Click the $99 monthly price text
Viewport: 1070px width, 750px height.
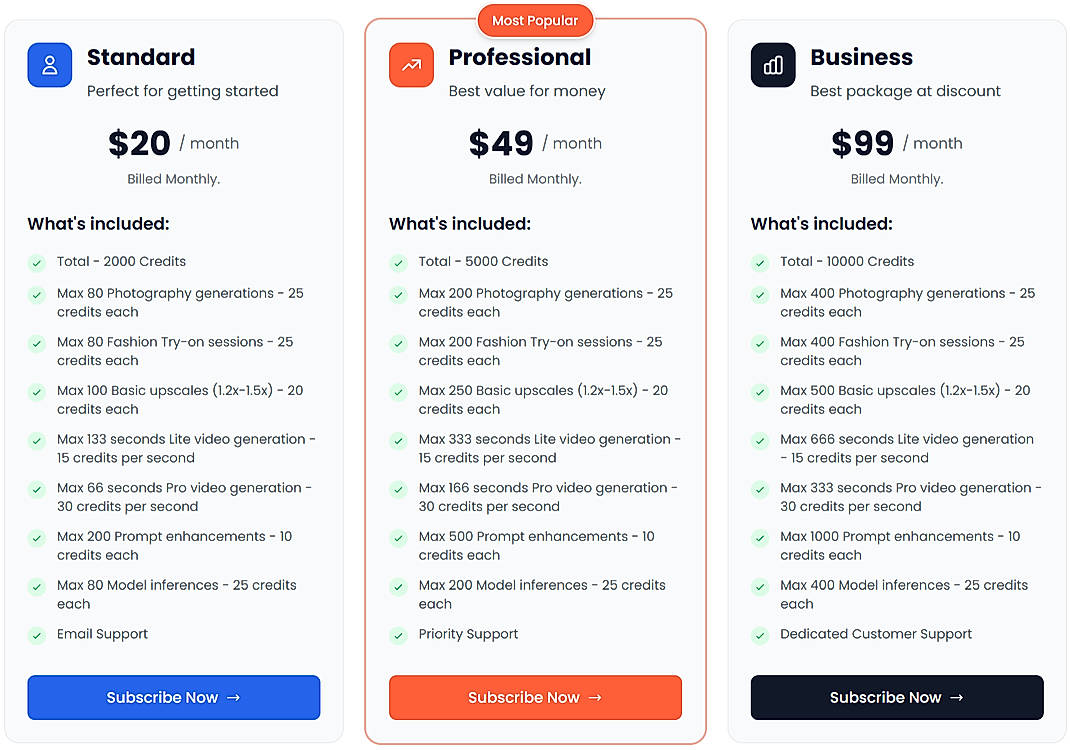pyautogui.click(x=862, y=142)
